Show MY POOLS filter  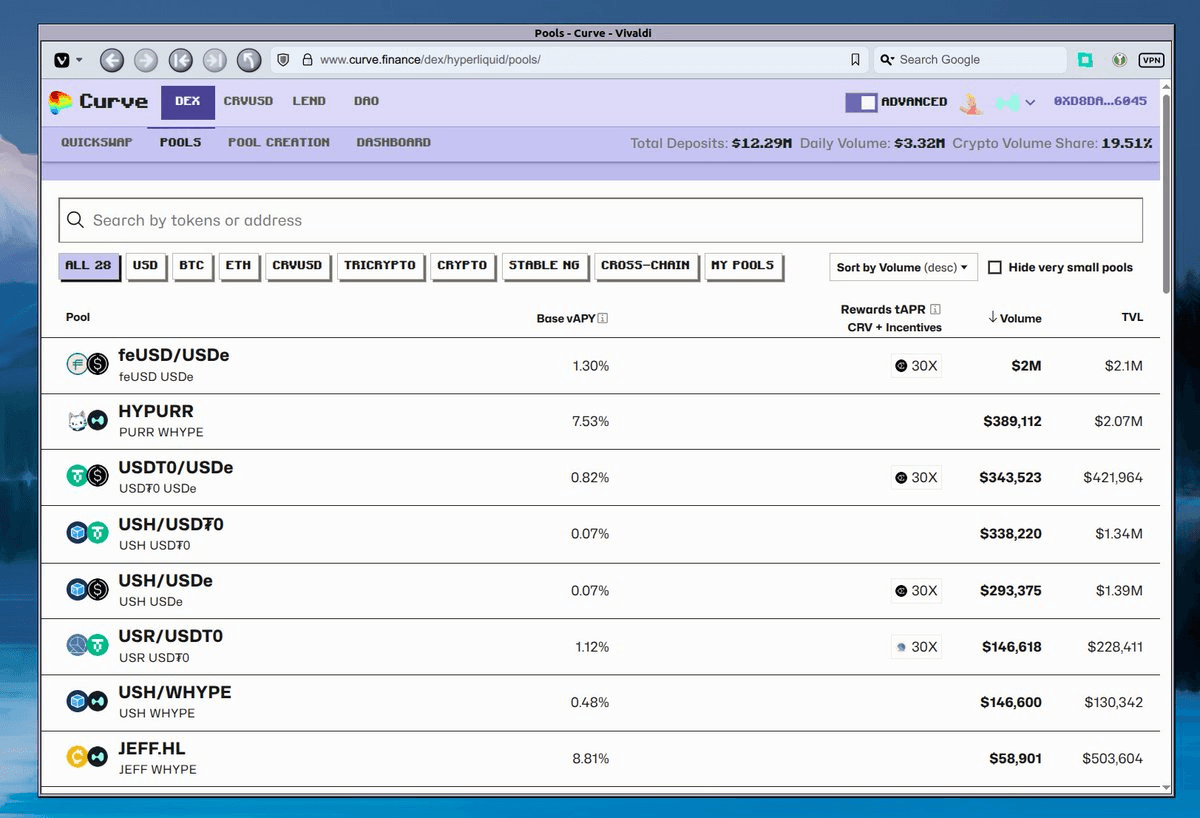click(x=744, y=266)
